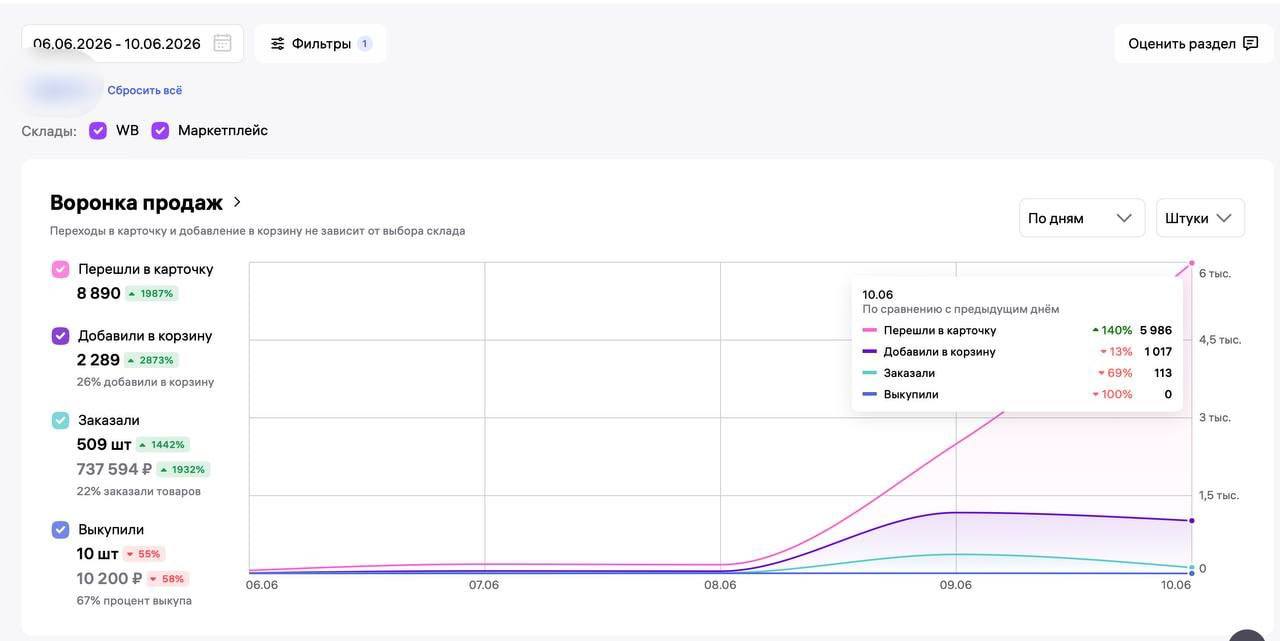The height and width of the screenshot is (641, 1280).
Task: Click the red 55% decrease badge under Выкупили
Action: coord(143,554)
